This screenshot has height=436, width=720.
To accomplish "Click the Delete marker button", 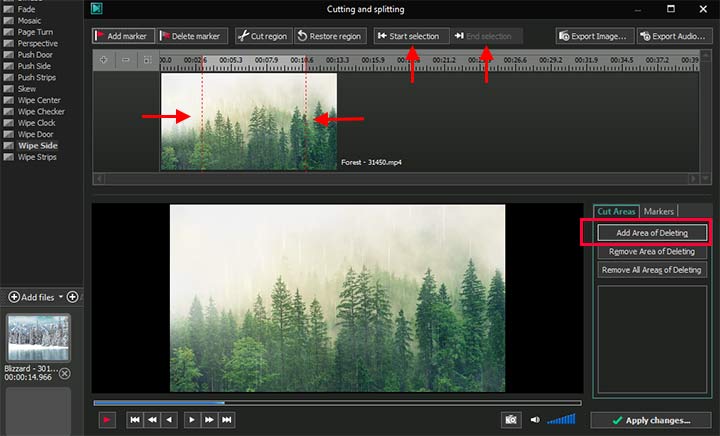I will click(x=192, y=36).
